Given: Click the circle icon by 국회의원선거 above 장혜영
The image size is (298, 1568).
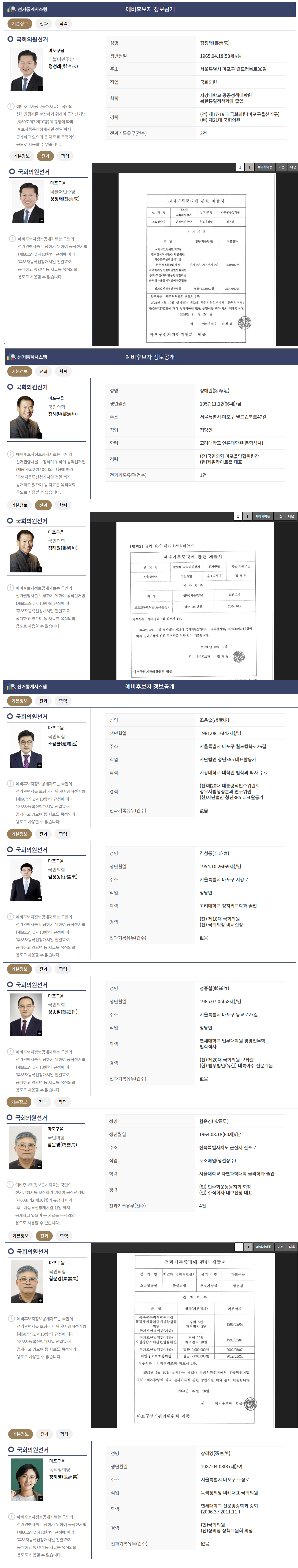Looking at the screenshot, I should tap(11, 1450).
